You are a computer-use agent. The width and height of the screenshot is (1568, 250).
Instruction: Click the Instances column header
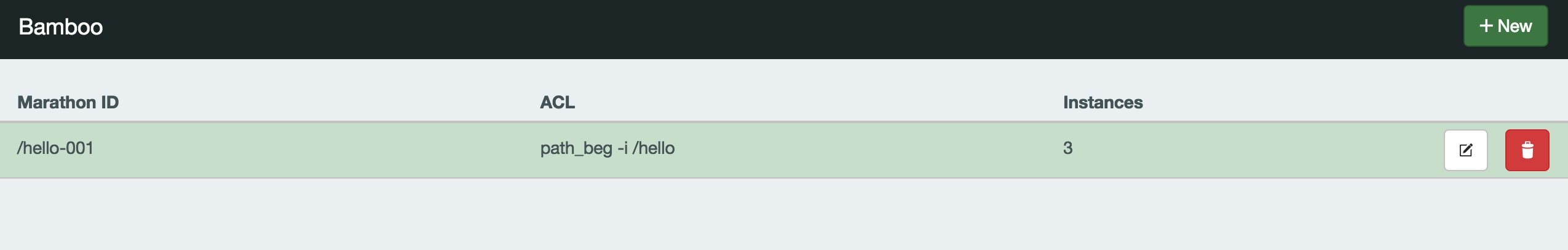point(1103,102)
